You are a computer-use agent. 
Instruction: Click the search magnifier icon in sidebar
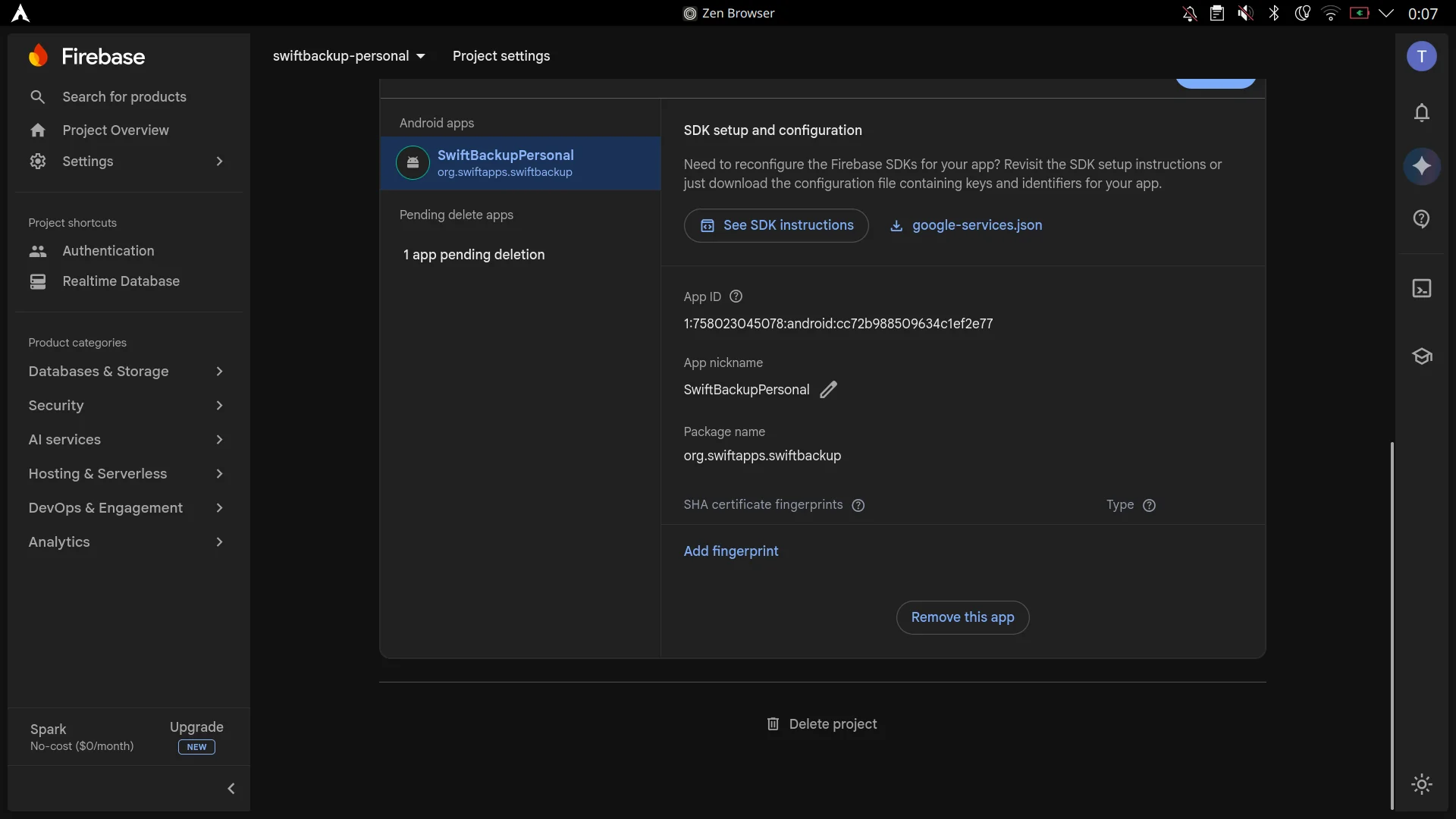pos(37,97)
